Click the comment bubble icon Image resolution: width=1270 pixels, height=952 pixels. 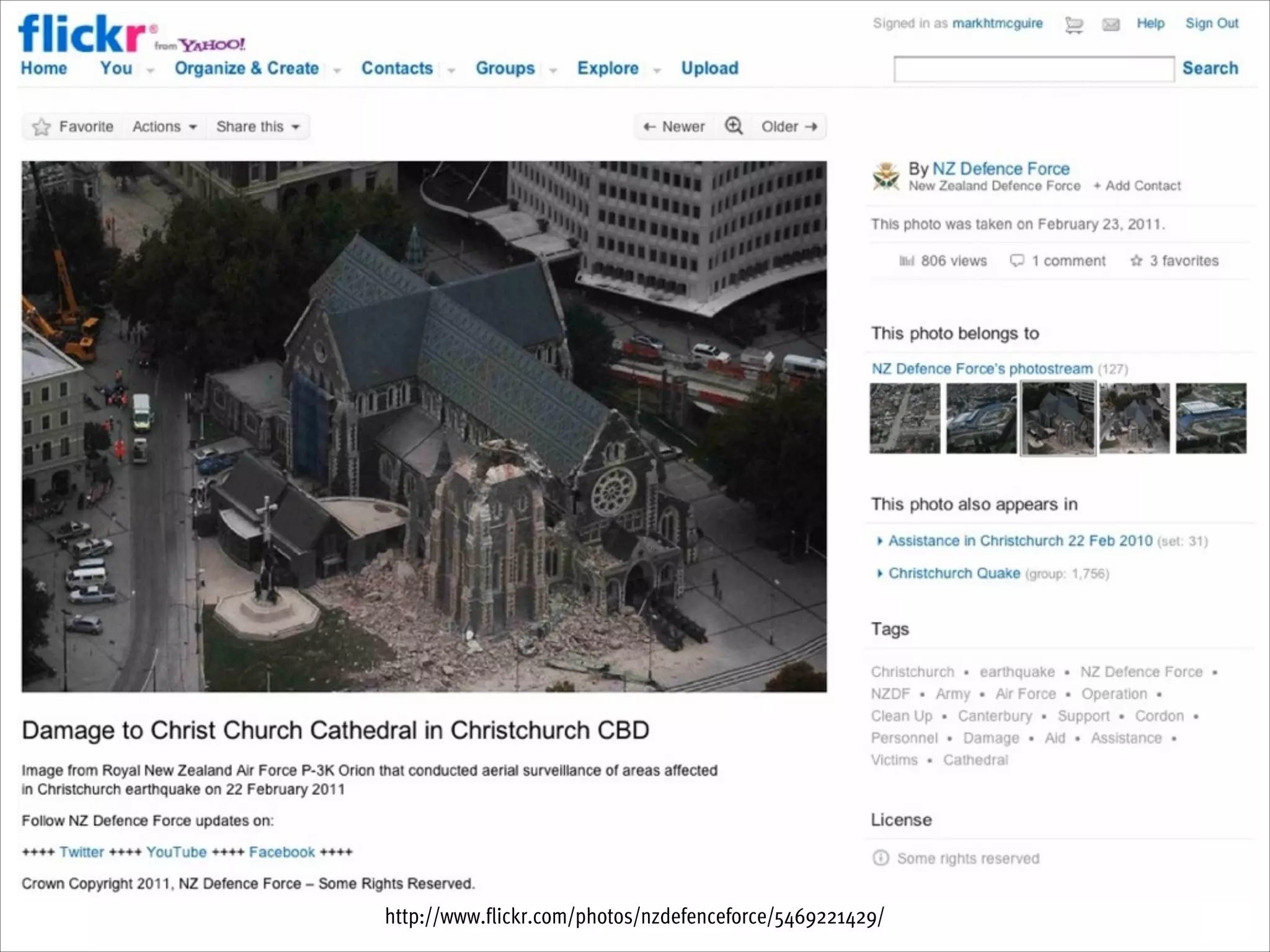coord(1017,261)
